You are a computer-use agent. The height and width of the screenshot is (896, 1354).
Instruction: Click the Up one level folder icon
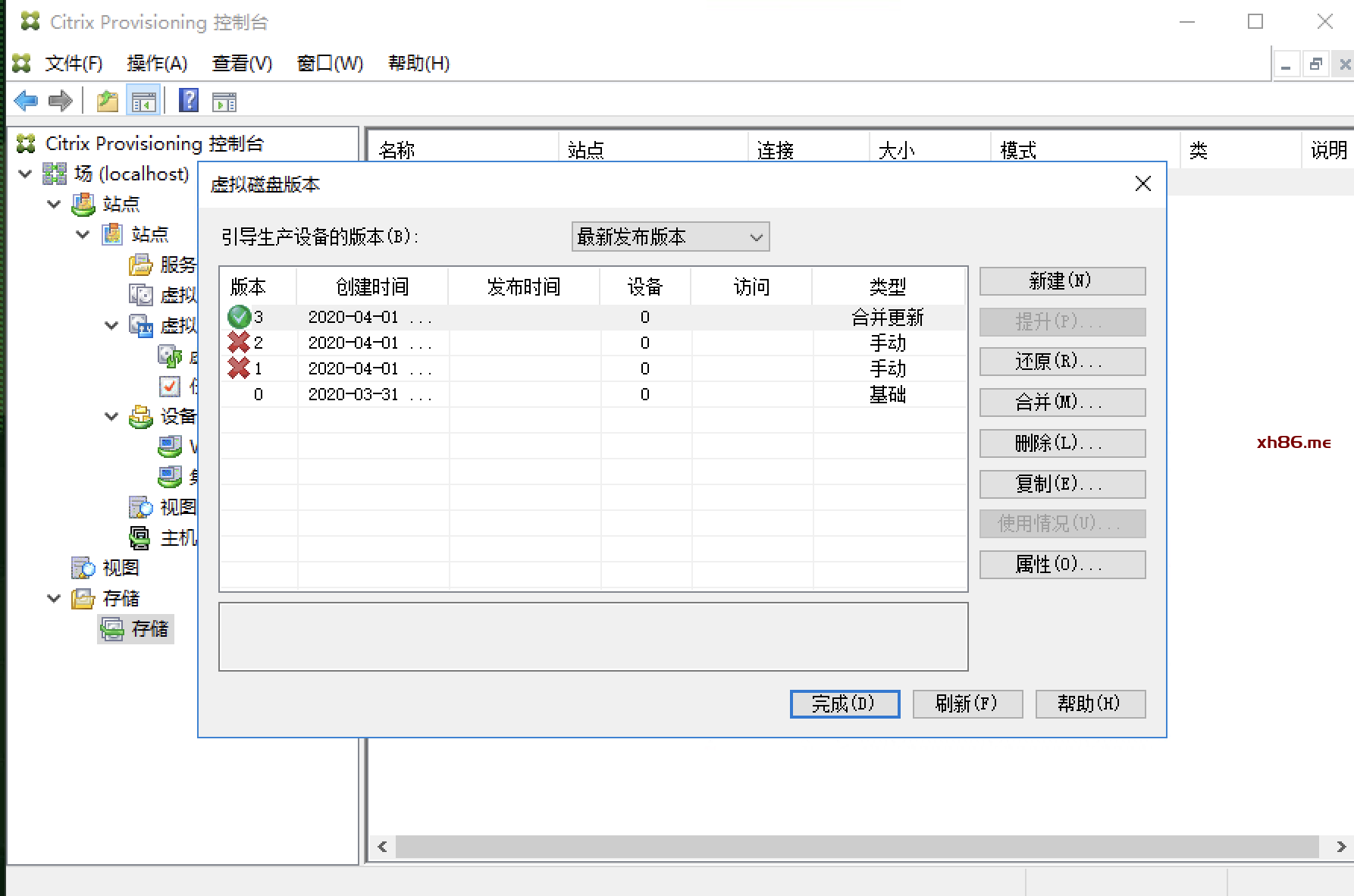107,101
